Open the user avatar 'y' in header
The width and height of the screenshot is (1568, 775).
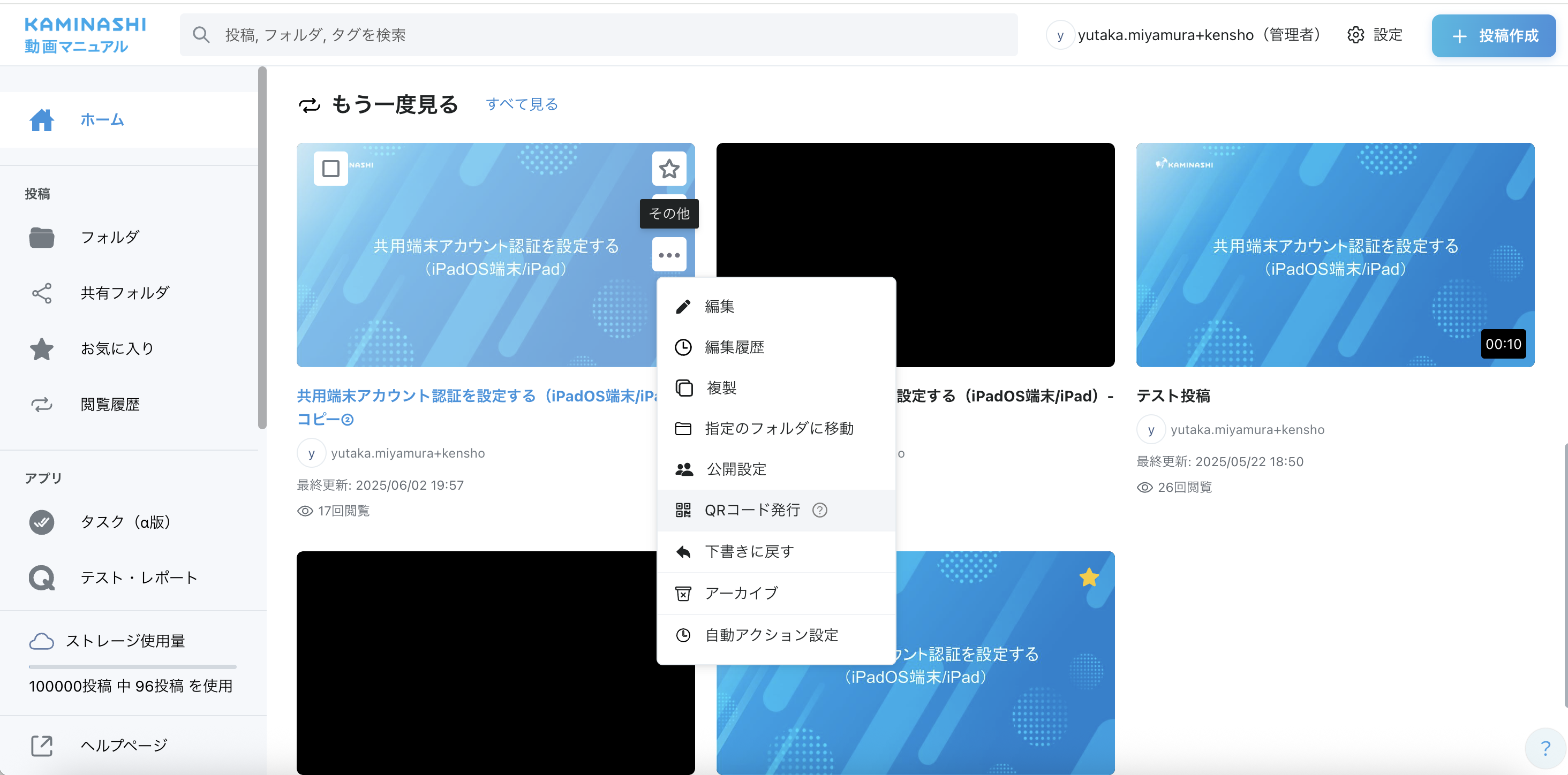pos(1060,35)
